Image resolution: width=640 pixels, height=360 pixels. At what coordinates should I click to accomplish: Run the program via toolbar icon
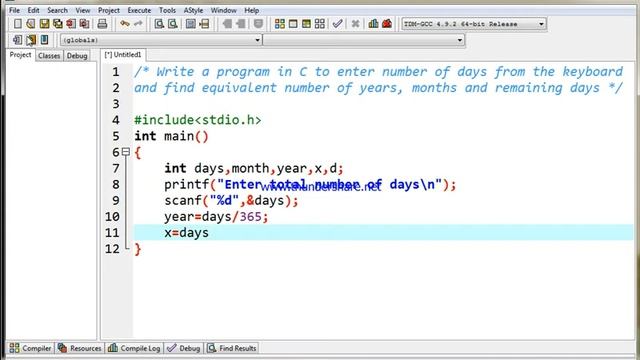point(293,24)
